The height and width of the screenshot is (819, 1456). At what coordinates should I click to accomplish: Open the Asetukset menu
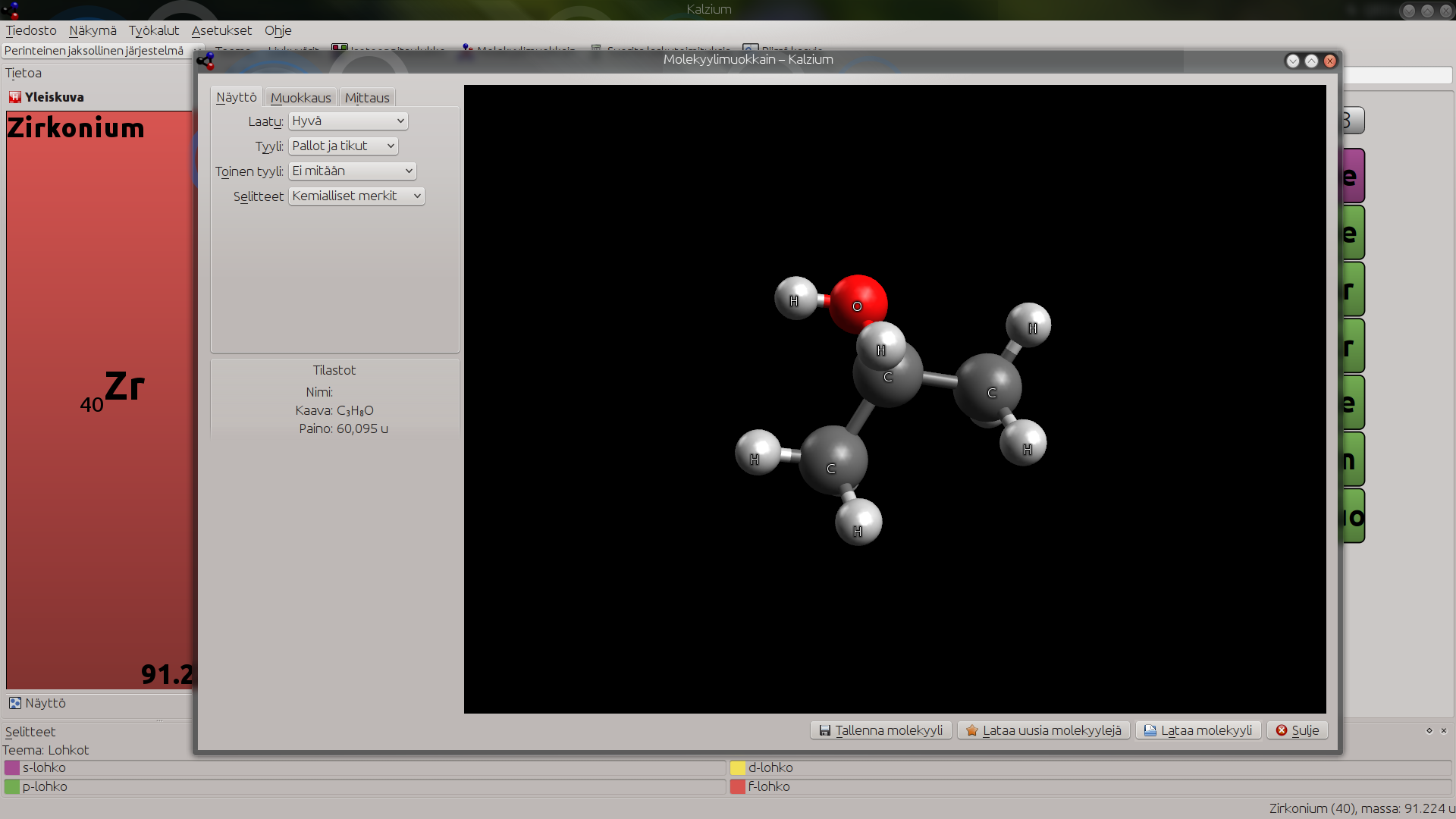tap(221, 30)
